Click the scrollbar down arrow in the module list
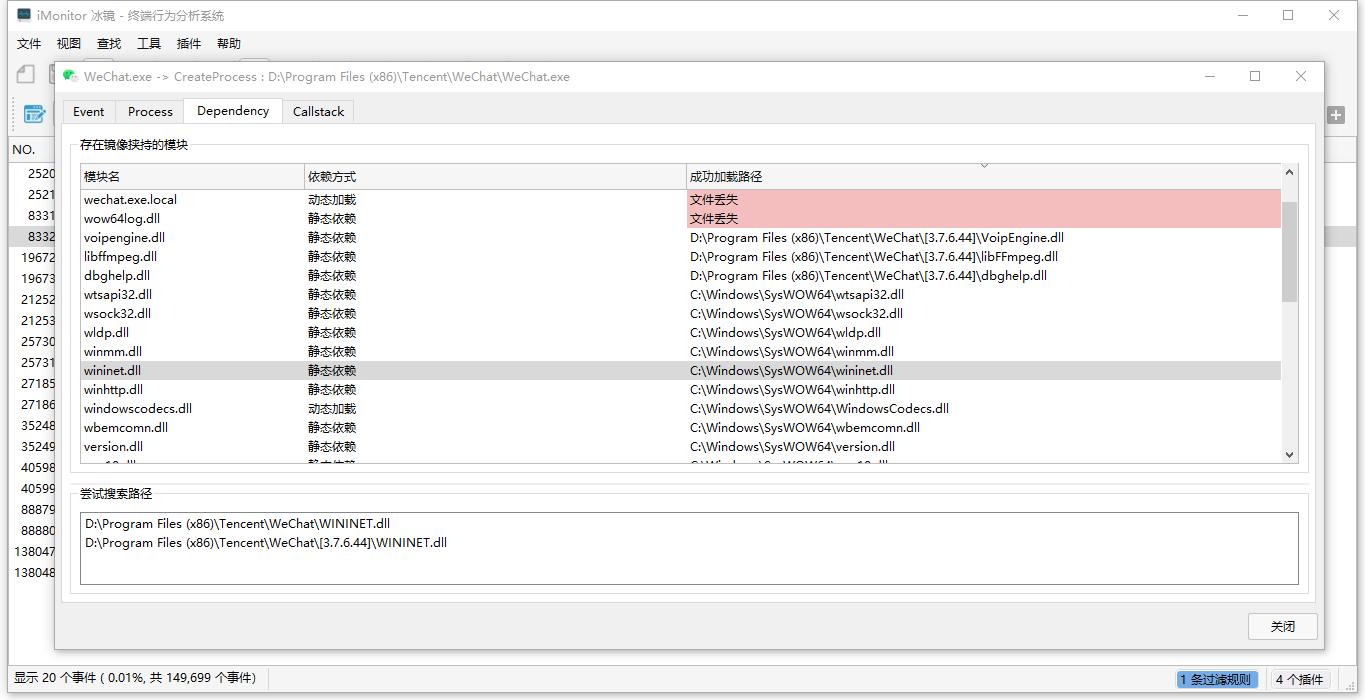This screenshot has width=1365, height=700. click(x=1289, y=454)
